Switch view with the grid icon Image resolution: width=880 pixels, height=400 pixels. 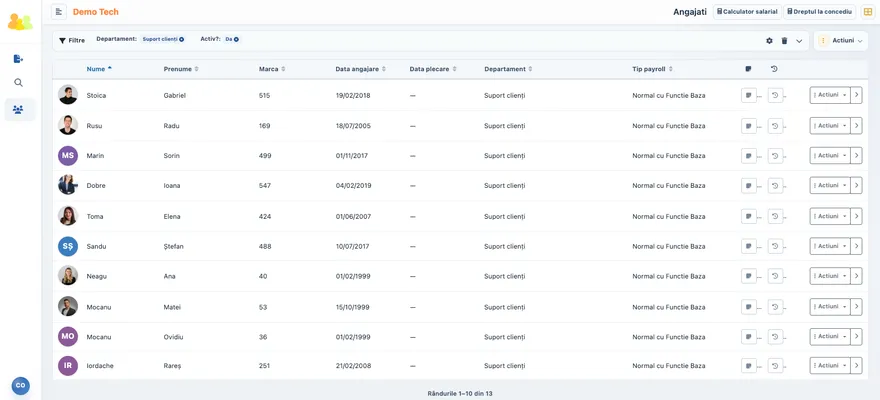tap(868, 12)
